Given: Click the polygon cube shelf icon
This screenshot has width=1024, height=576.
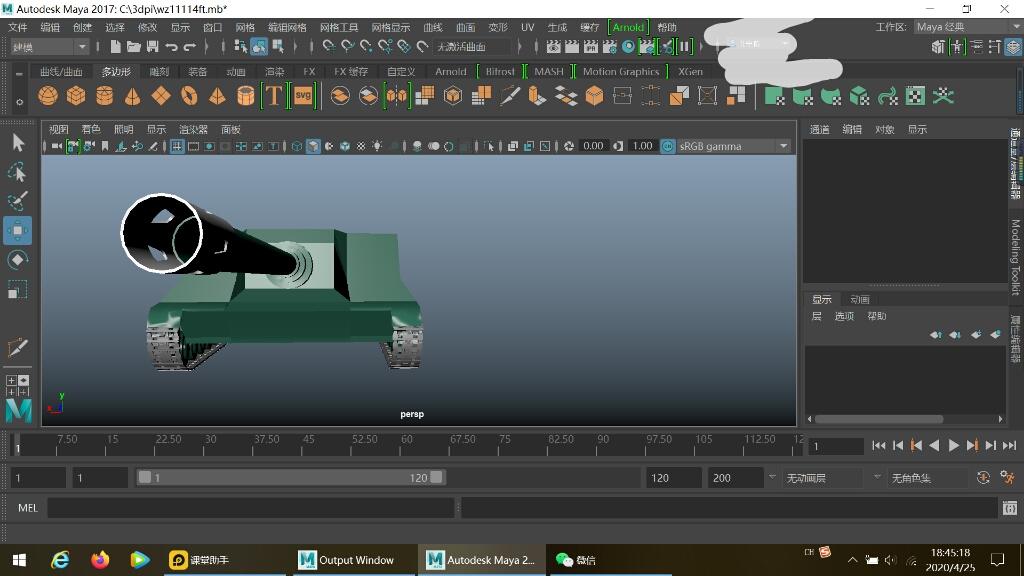Looking at the screenshot, I should (x=76, y=96).
